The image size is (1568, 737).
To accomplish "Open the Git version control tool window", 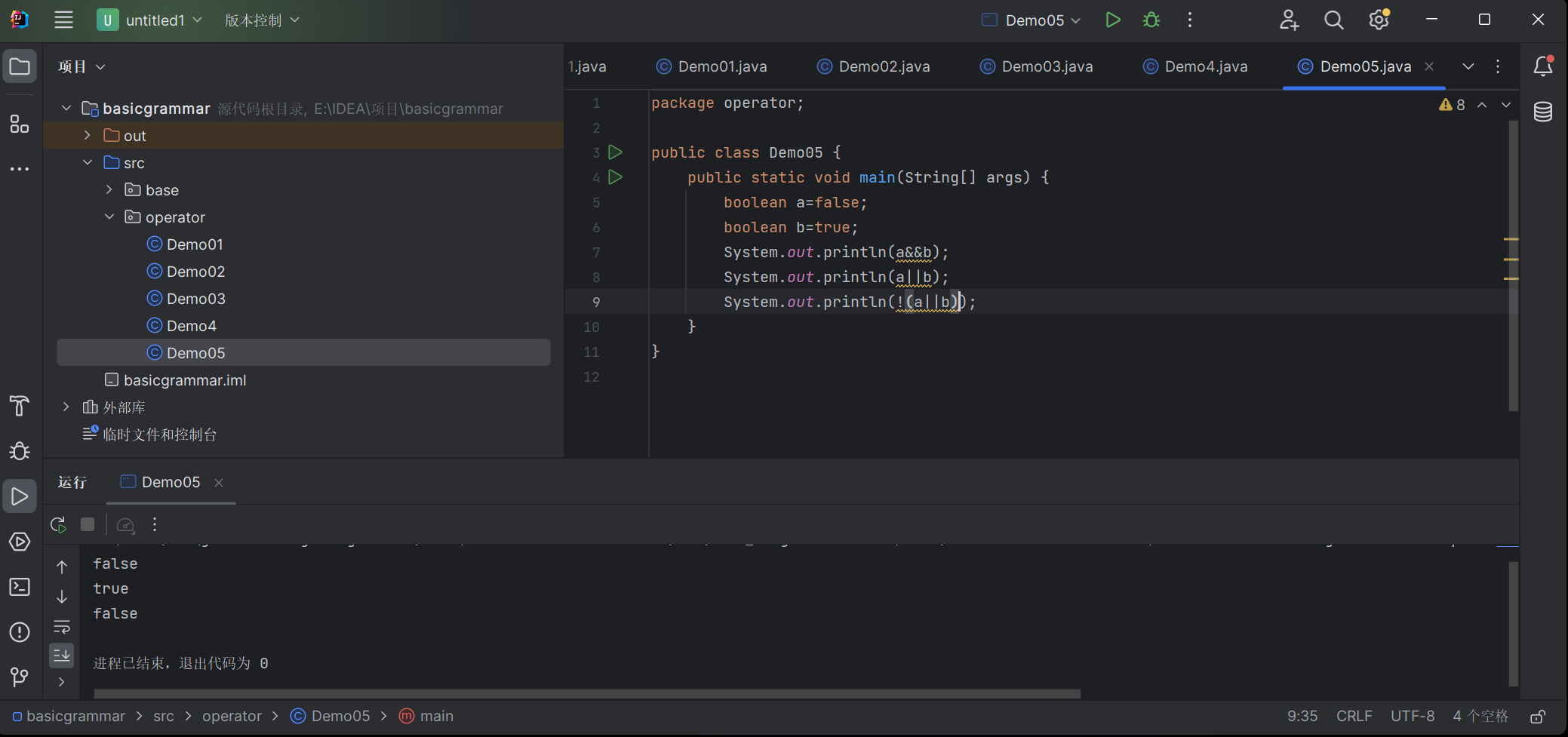I will 20,677.
